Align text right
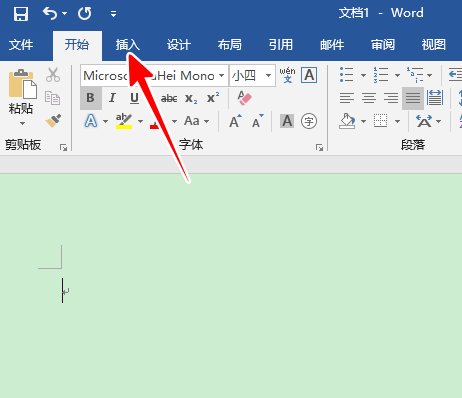The height and width of the screenshot is (398, 462). pos(391,98)
